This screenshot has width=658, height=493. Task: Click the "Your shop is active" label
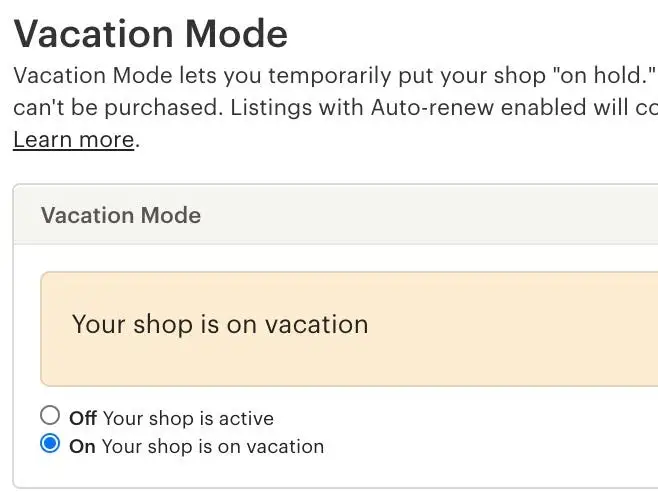(x=188, y=418)
